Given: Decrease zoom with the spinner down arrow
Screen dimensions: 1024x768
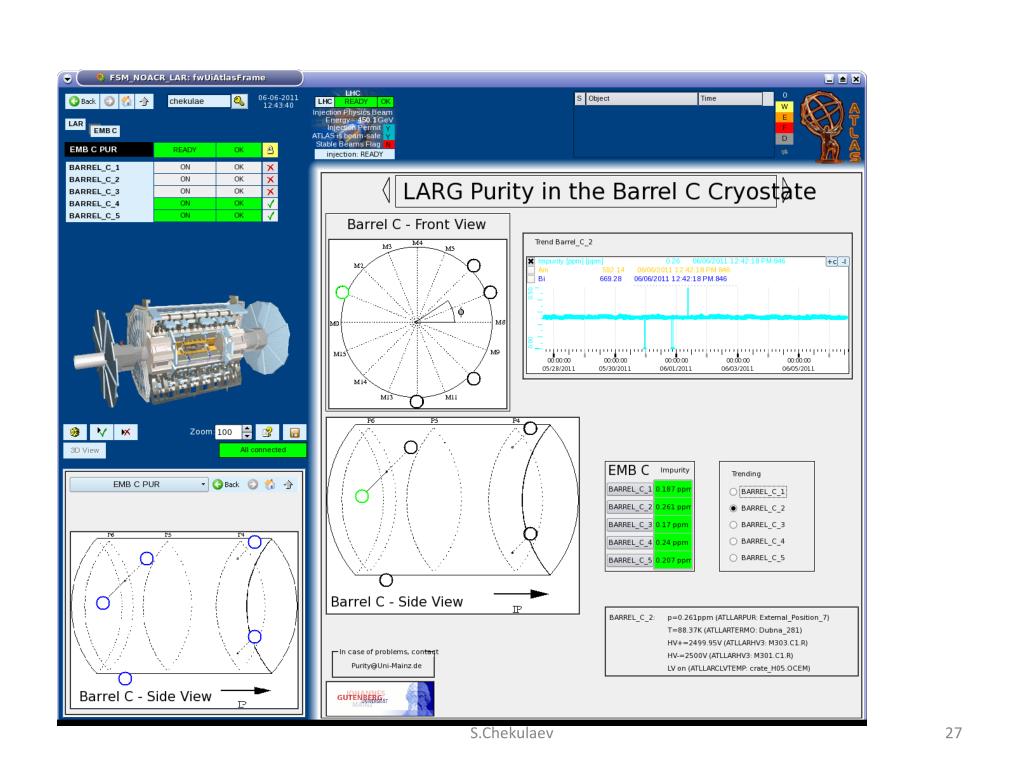Looking at the screenshot, I should click(x=247, y=436).
